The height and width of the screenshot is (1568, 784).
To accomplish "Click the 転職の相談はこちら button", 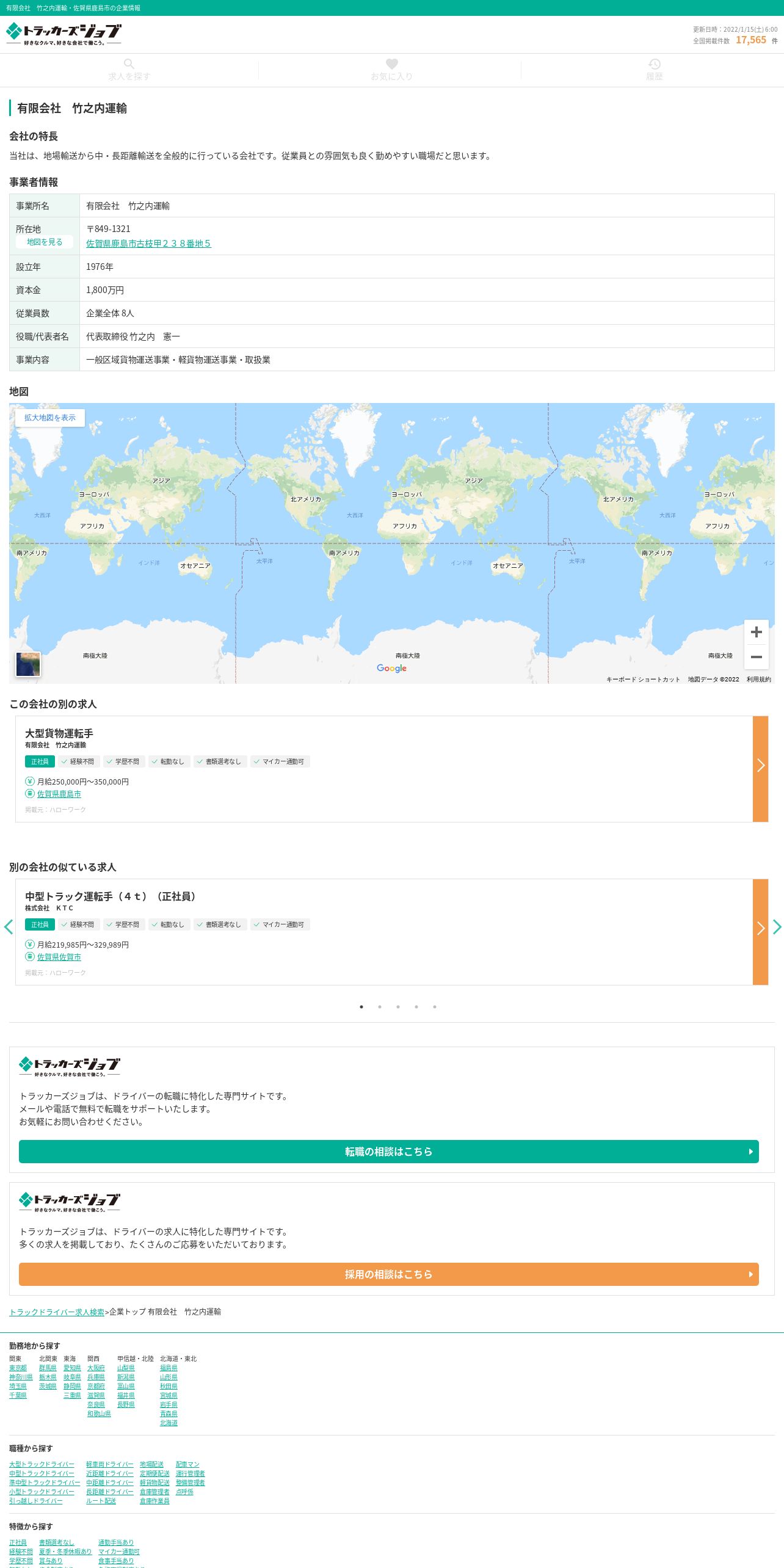I will click(x=388, y=1152).
